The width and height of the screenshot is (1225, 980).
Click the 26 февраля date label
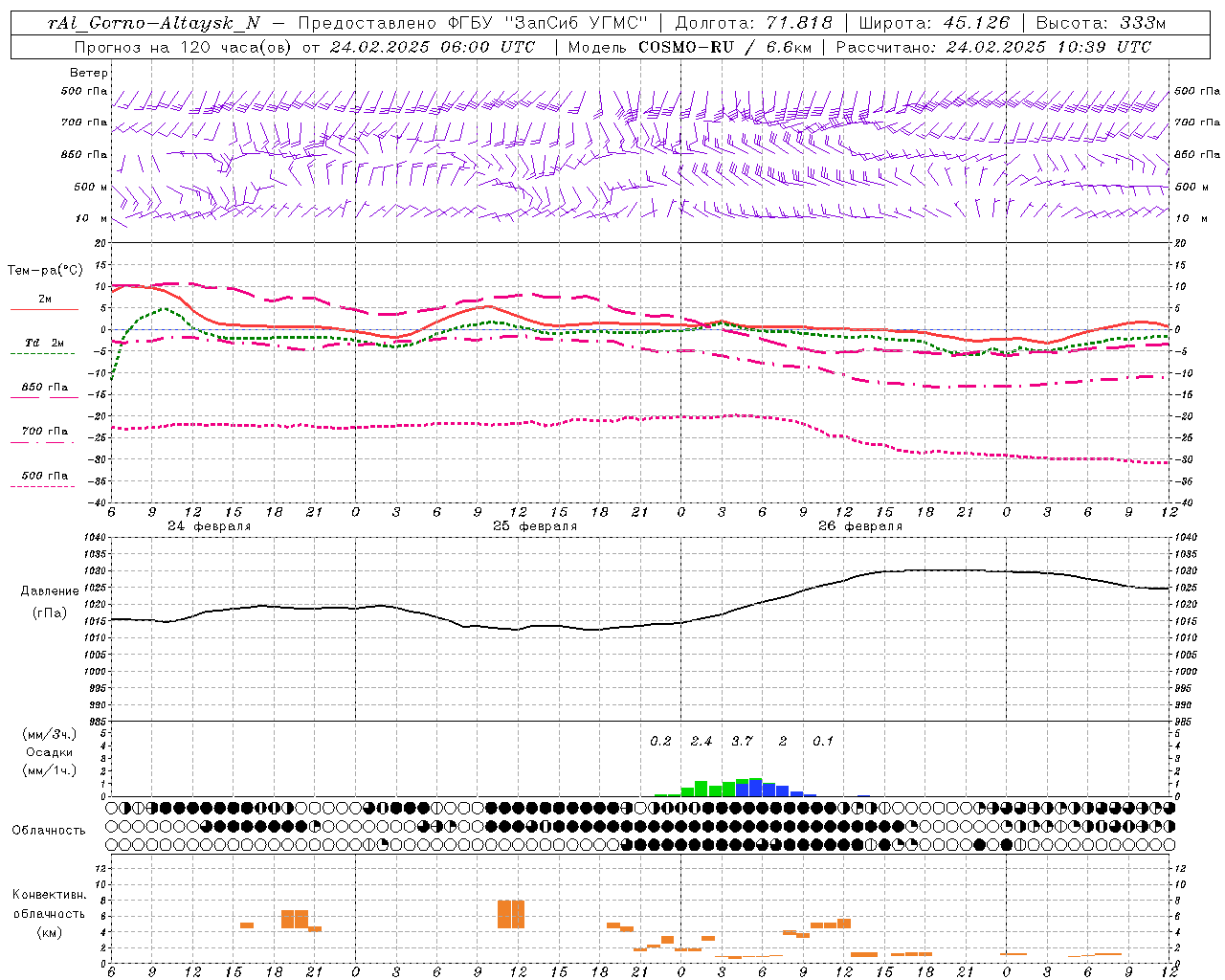(860, 526)
